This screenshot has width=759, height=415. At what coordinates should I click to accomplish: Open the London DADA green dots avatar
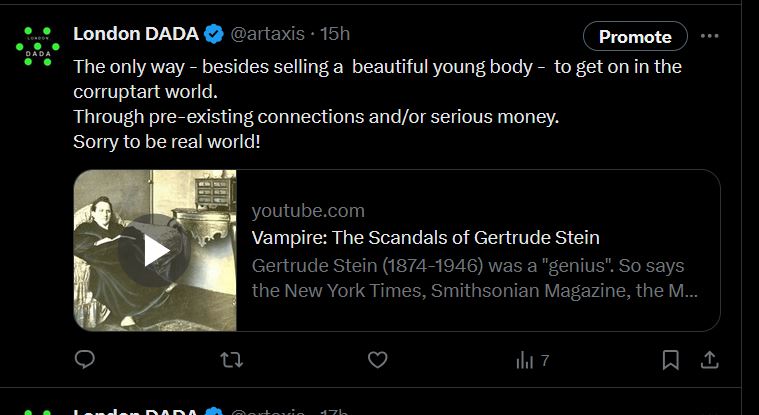pos(38,45)
